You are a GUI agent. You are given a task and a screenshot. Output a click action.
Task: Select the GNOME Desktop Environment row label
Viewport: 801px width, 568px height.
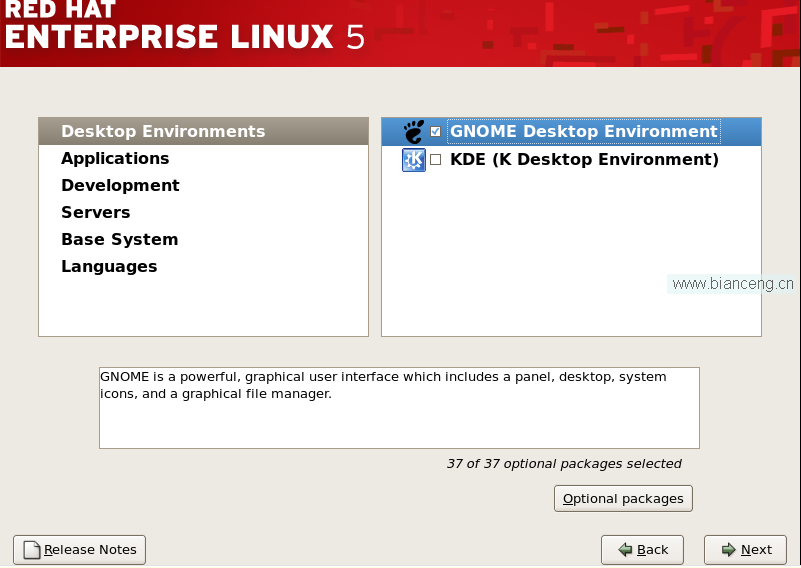584,131
